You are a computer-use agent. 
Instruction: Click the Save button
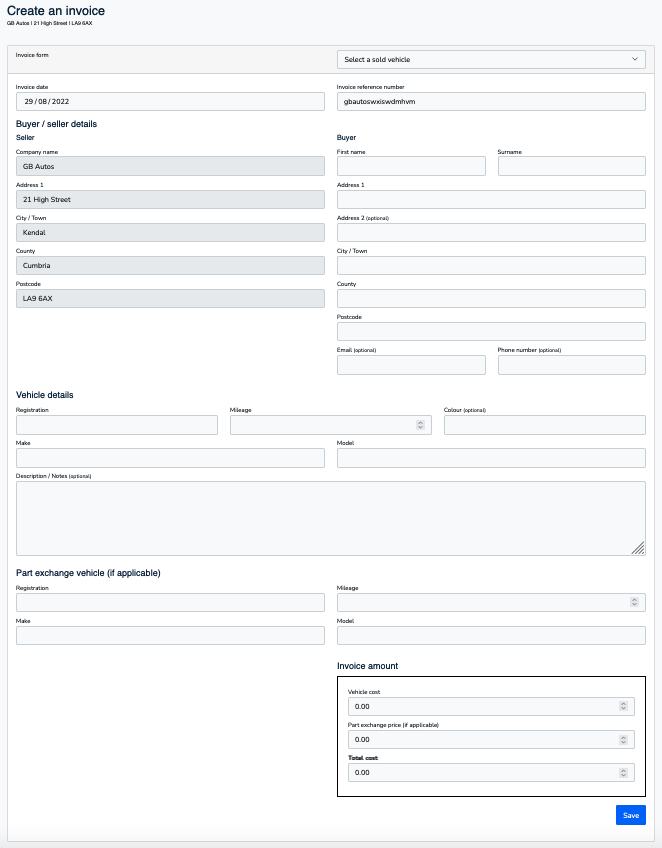click(630, 814)
